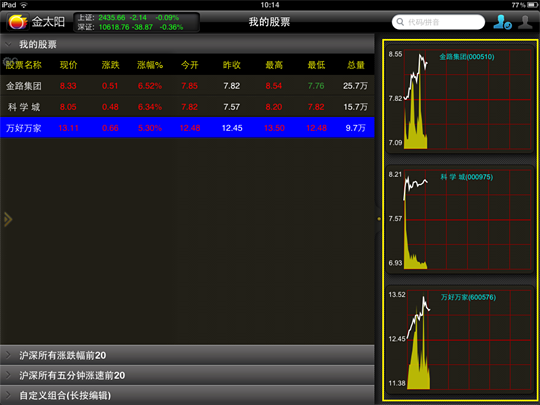Screen dimensions: 540x405
Task: Tap the settings gear beside 股票名称
Action: pos(10,62)
